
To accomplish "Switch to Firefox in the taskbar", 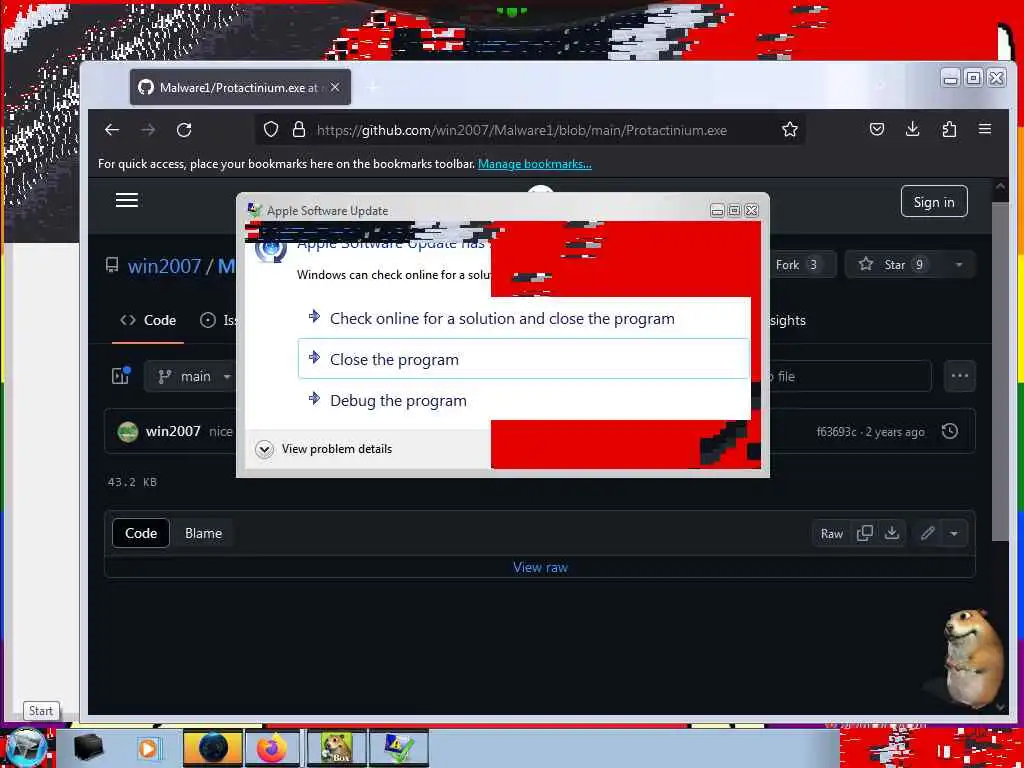I will [272, 748].
